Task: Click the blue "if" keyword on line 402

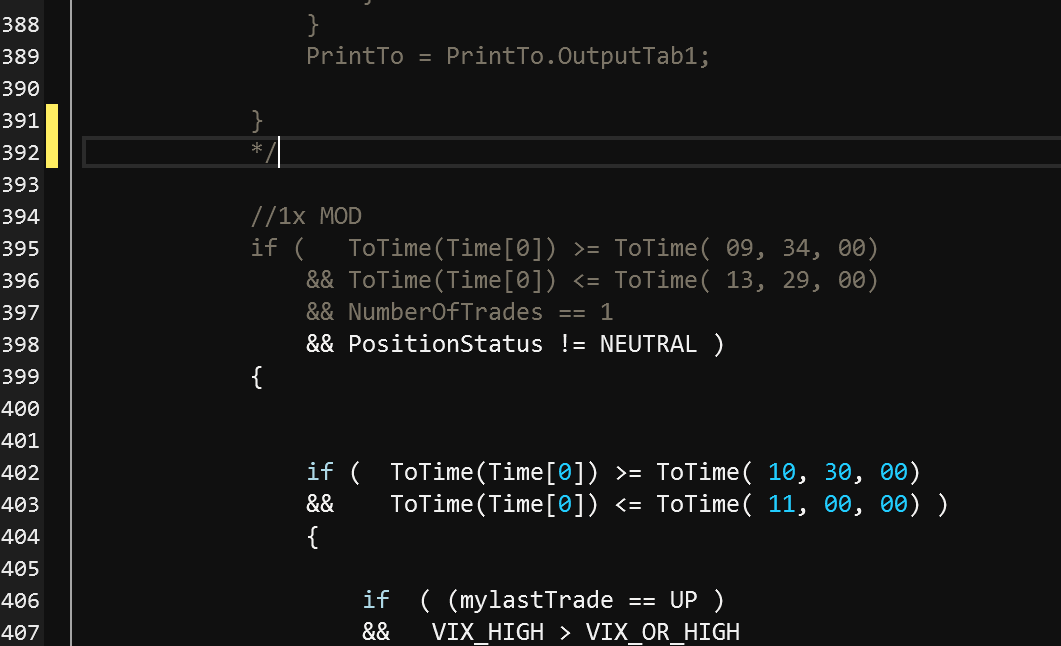Action: pyautogui.click(x=320, y=472)
